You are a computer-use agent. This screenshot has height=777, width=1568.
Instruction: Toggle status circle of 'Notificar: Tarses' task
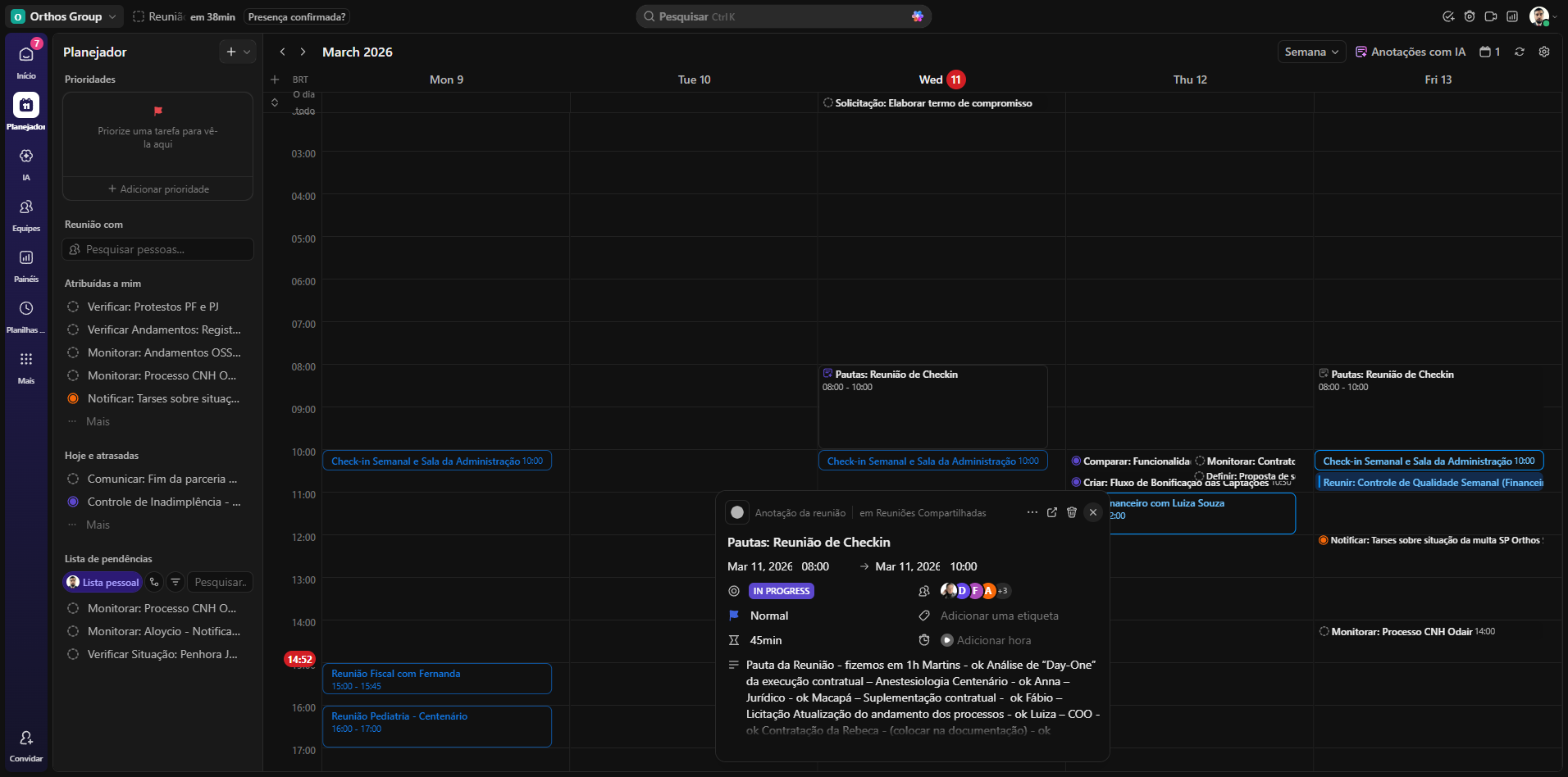[73, 398]
